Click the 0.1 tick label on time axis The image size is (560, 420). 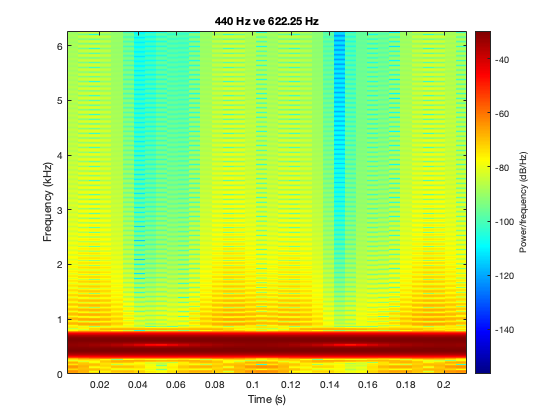pyautogui.click(x=252, y=385)
